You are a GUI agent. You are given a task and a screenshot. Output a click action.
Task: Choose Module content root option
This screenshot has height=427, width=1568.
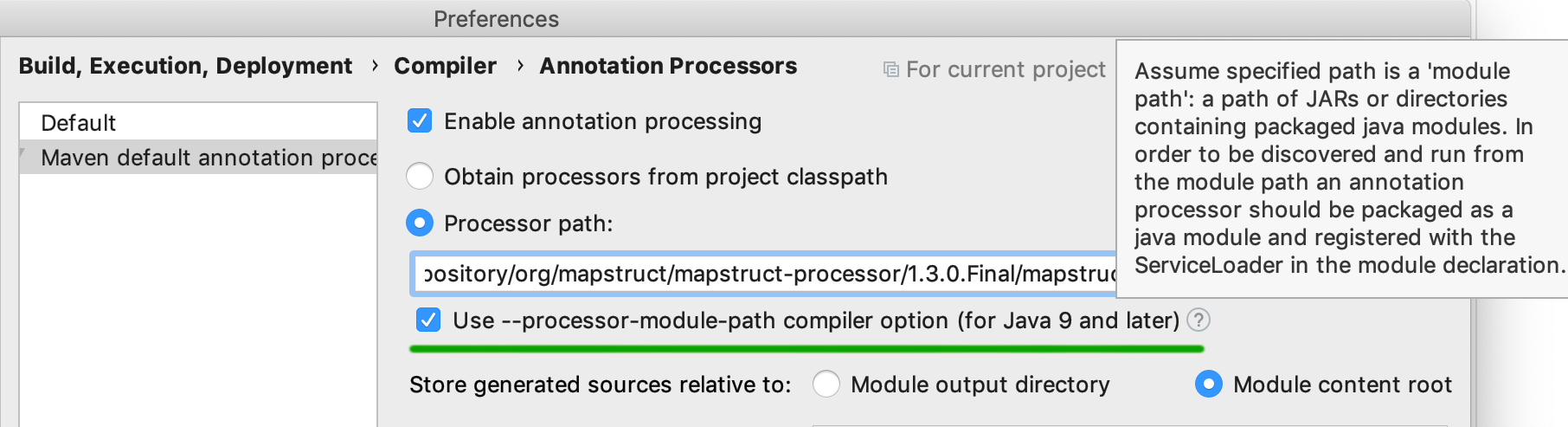click(x=1209, y=385)
